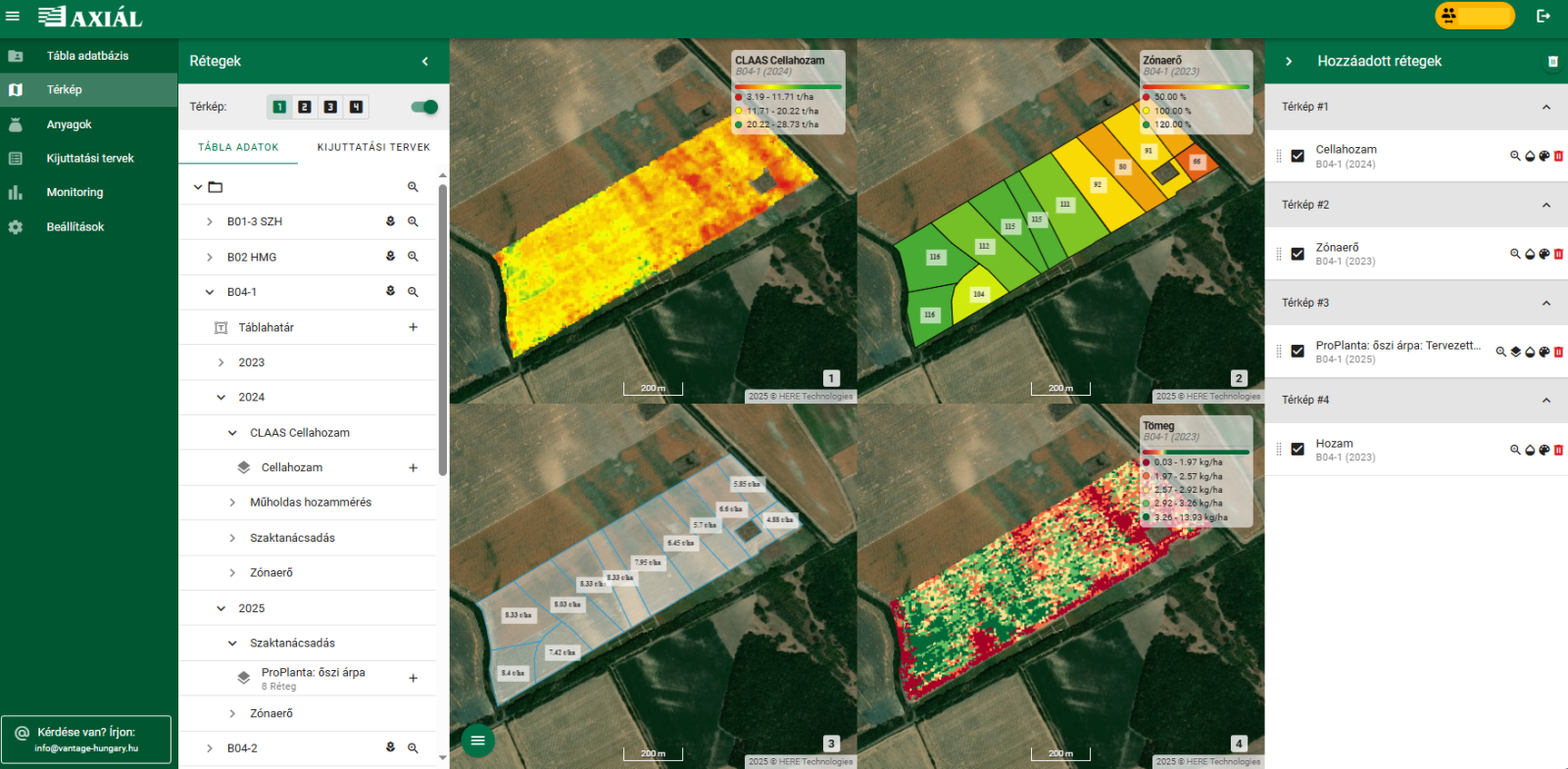Go to Kijuttatási tervek in the sidebar
Viewport: 1568px width, 769px height.
[x=88, y=158]
